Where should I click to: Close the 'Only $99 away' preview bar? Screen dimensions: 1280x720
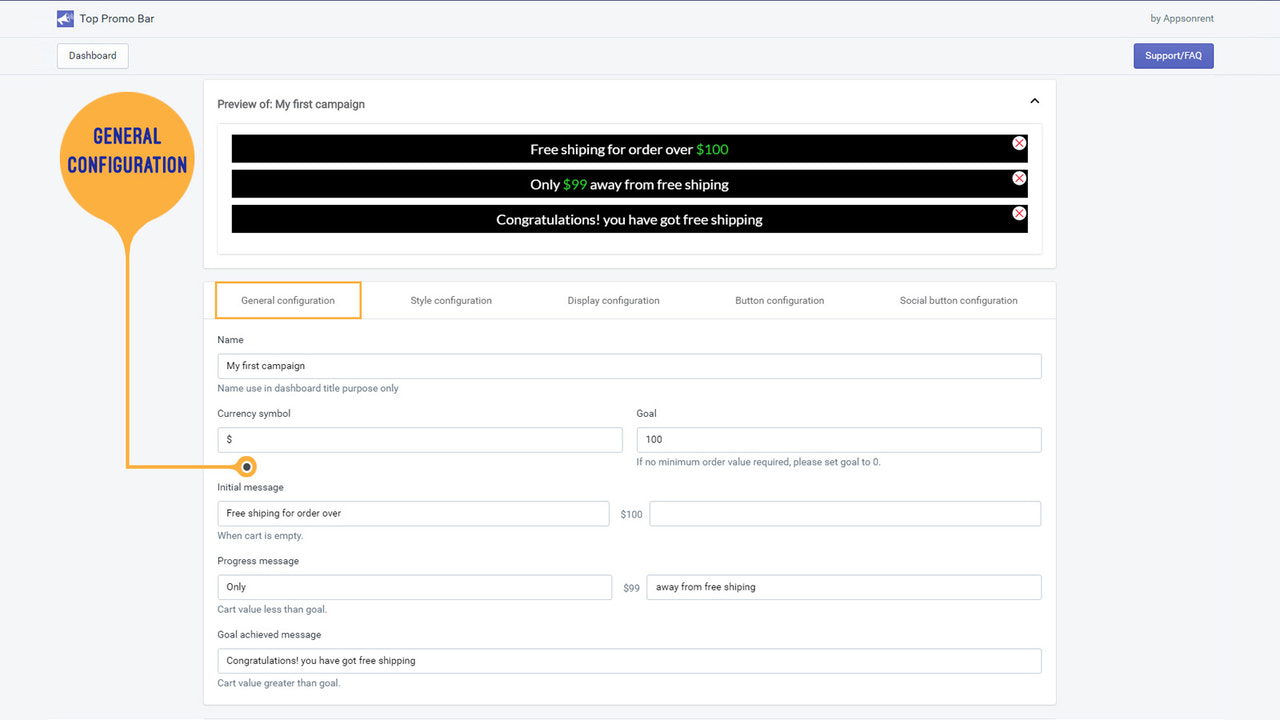tap(1019, 178)
